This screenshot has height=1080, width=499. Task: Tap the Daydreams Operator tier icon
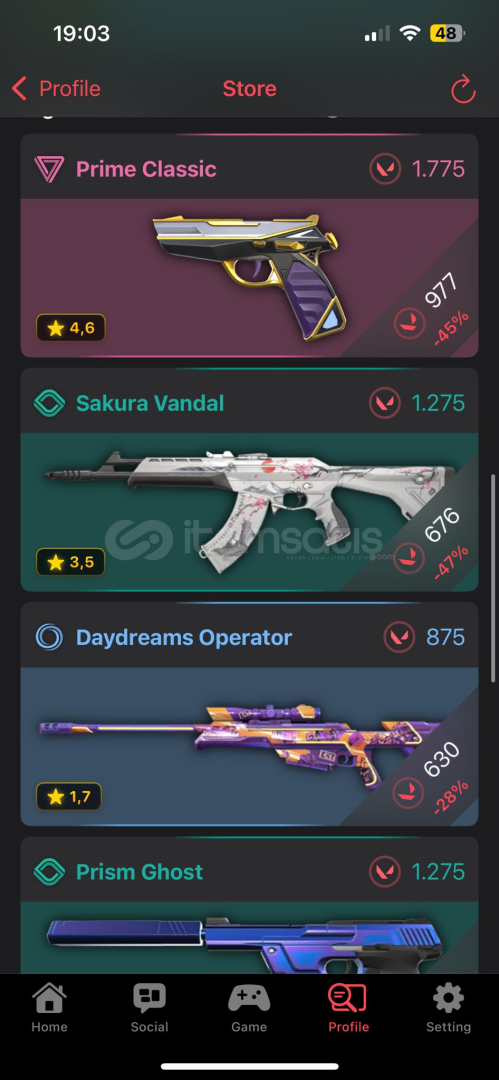(x=49, y=637)
